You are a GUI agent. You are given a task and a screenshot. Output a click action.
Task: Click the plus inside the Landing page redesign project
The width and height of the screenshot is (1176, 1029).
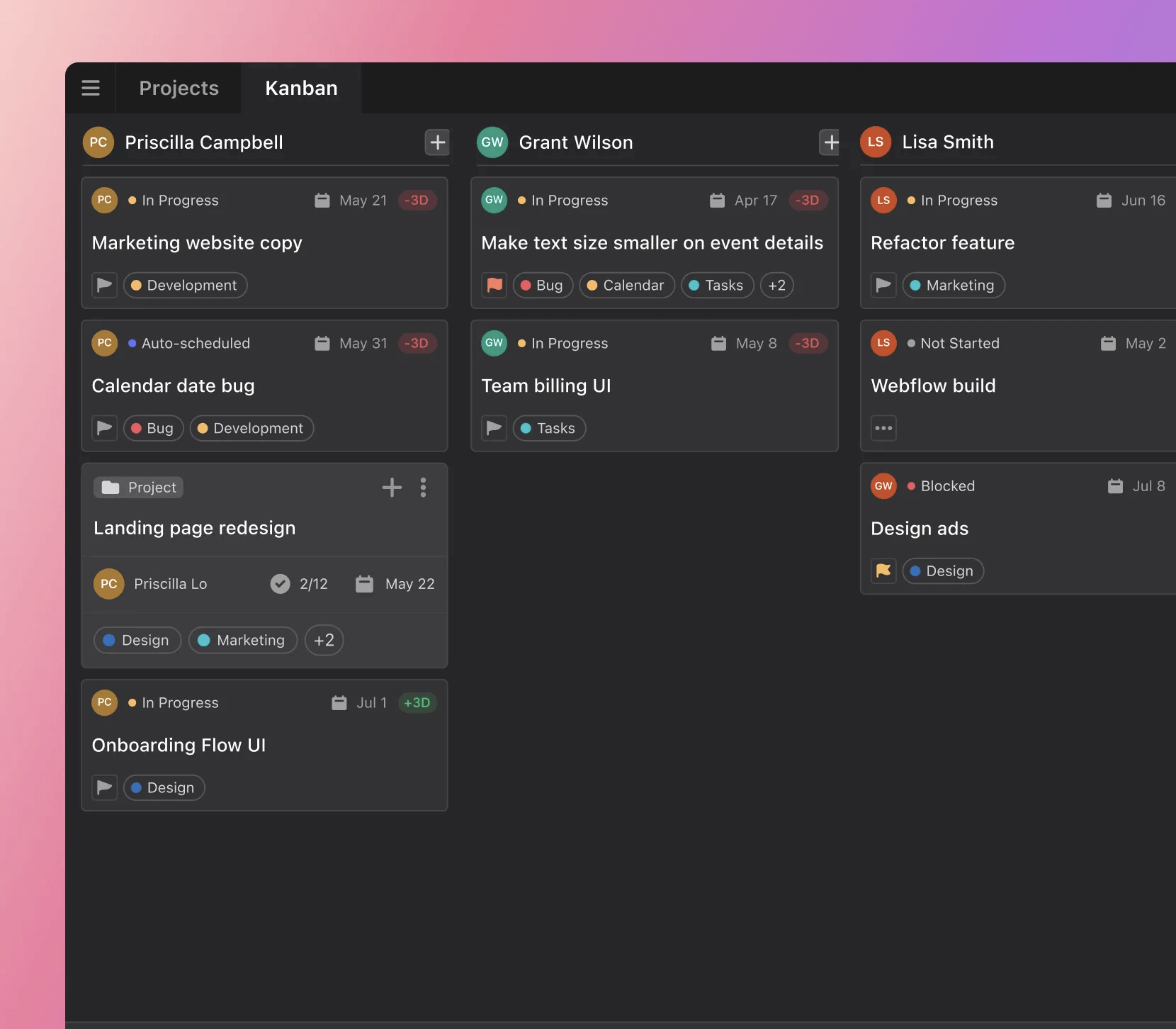392,487
